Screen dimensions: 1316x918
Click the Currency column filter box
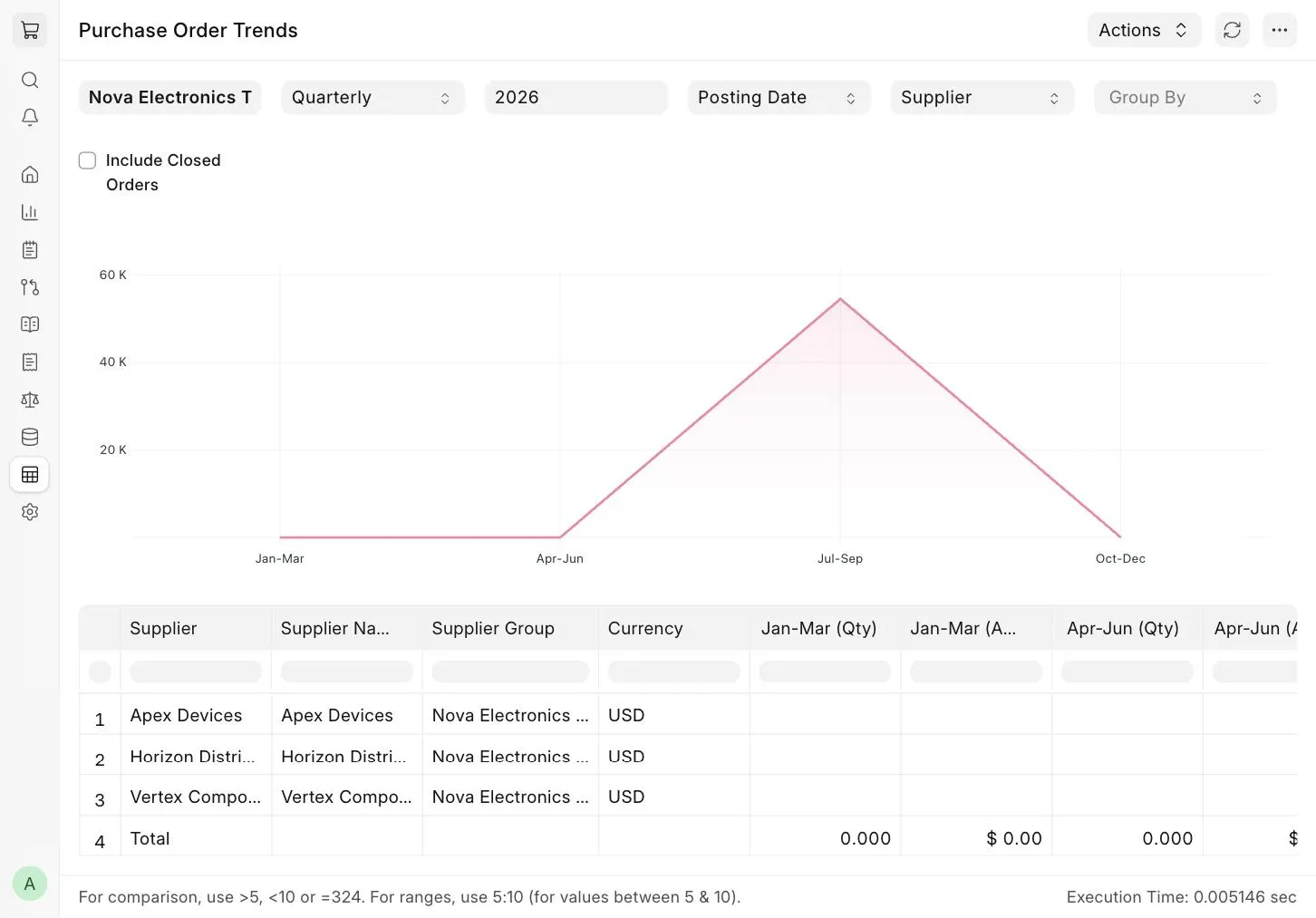tap(673, 672)
